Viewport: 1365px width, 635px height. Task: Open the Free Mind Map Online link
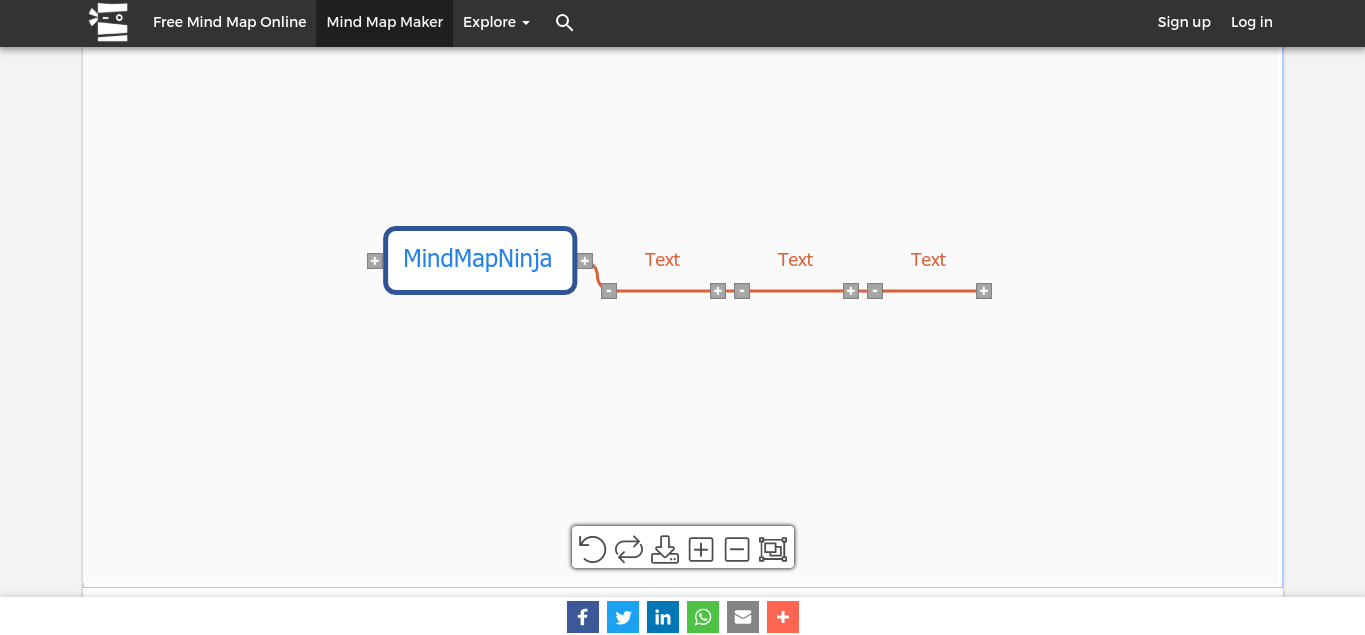(229, 22)
